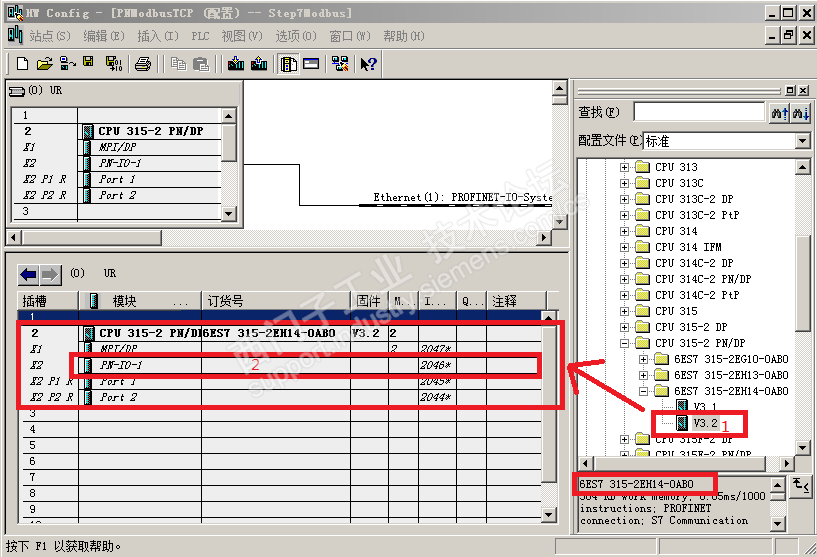Select the V3.1 module icon in catalog

[x=682, y=405]
